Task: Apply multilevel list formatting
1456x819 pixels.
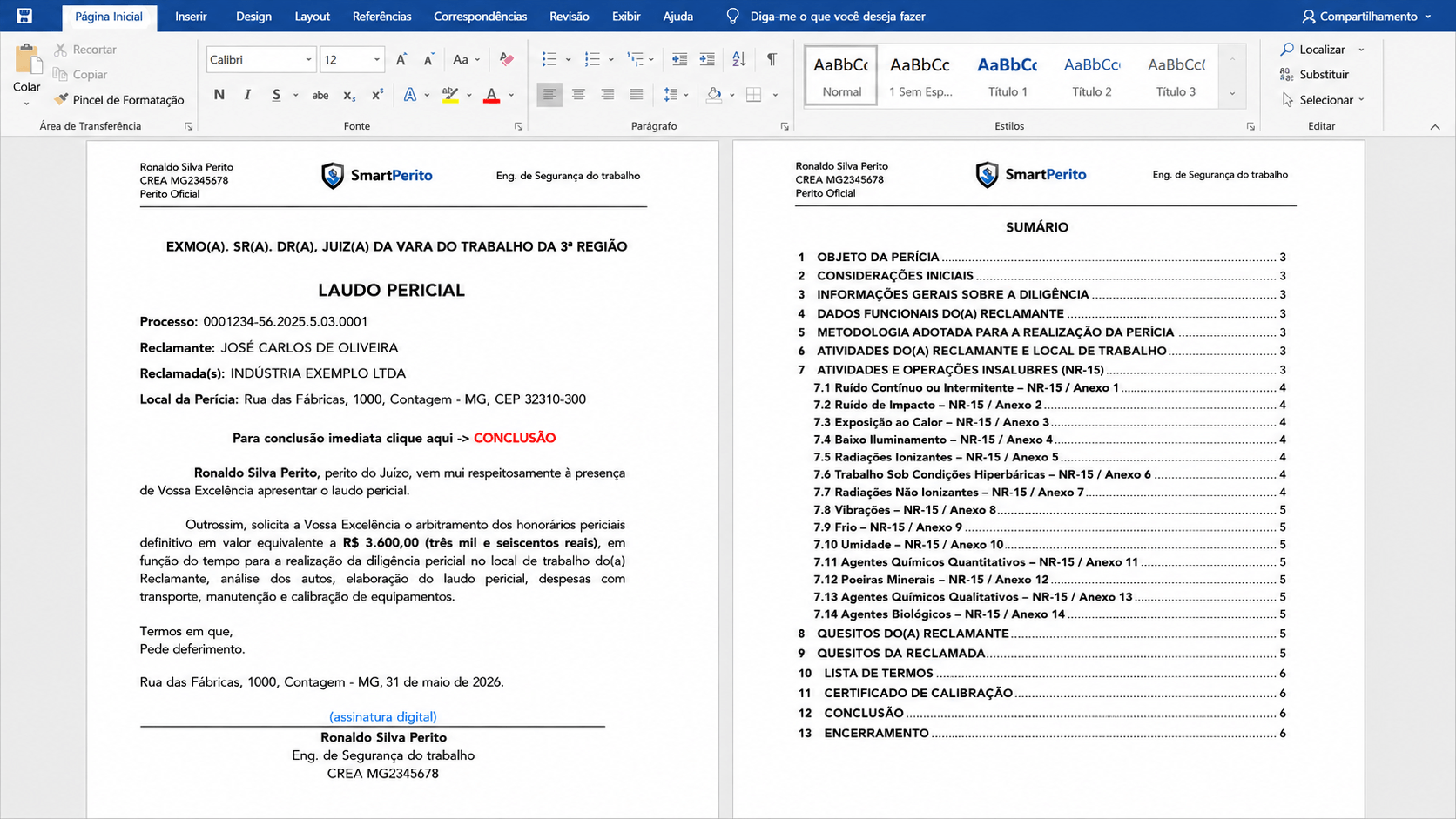Action: [635, 59]
